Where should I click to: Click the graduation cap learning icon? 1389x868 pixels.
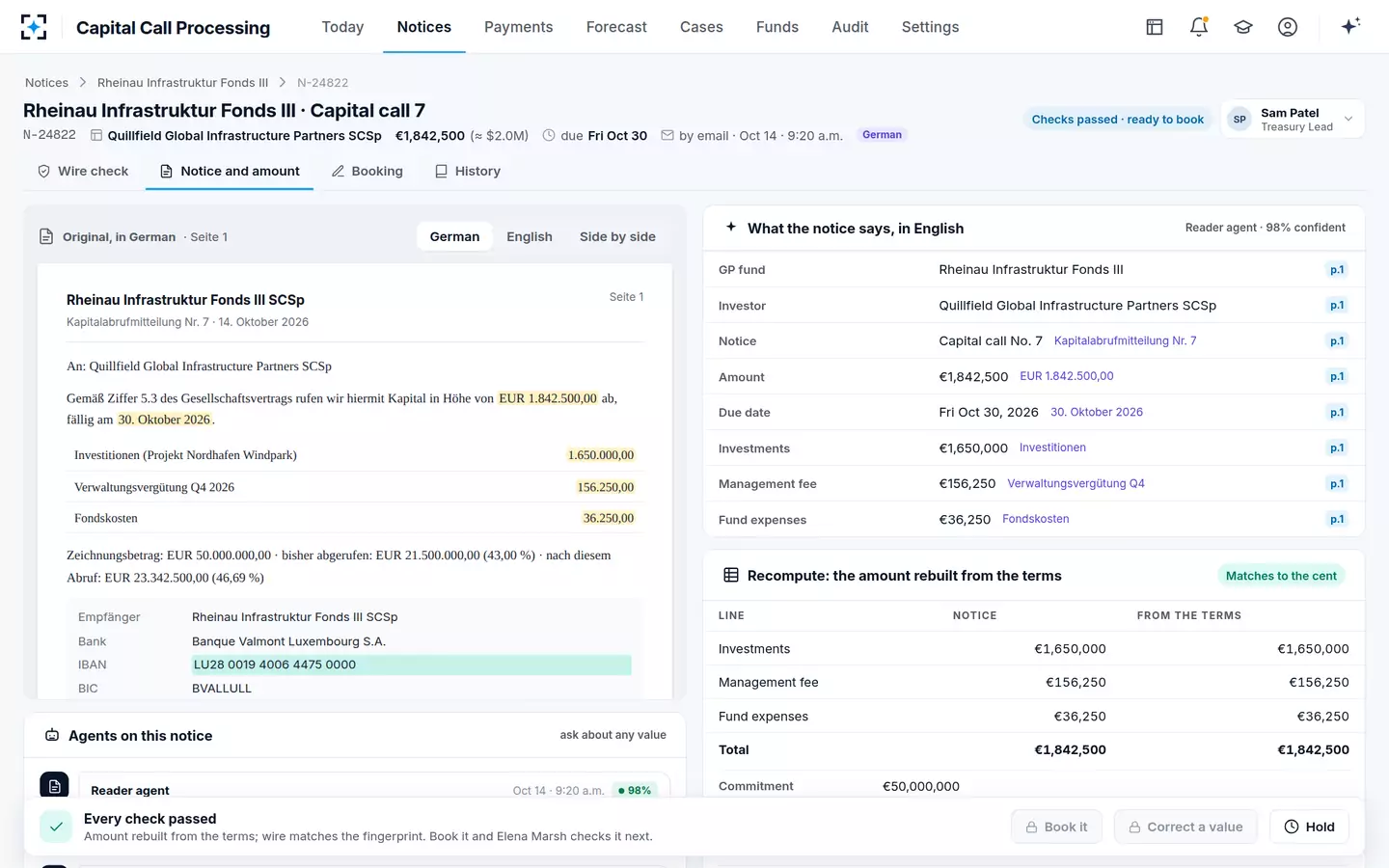(1243, 27)
